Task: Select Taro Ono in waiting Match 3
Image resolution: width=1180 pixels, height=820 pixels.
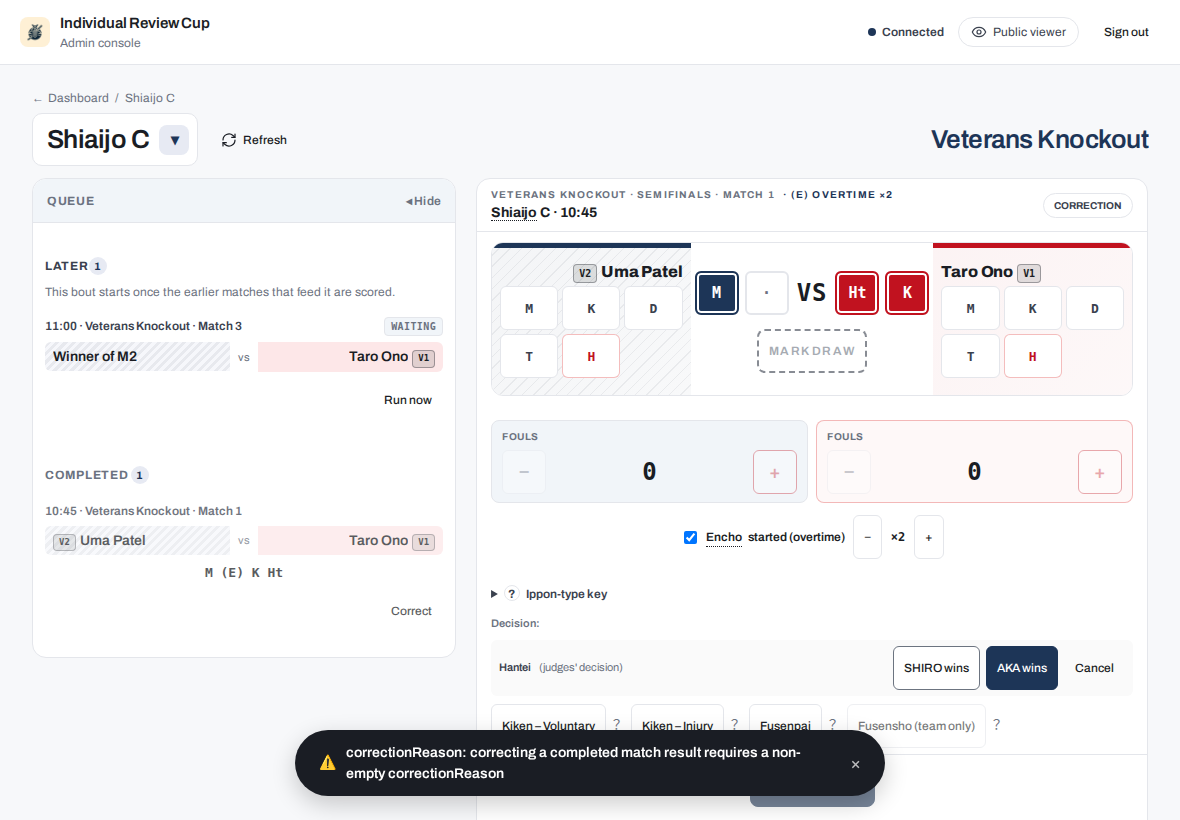Action: tap(350, 357)
